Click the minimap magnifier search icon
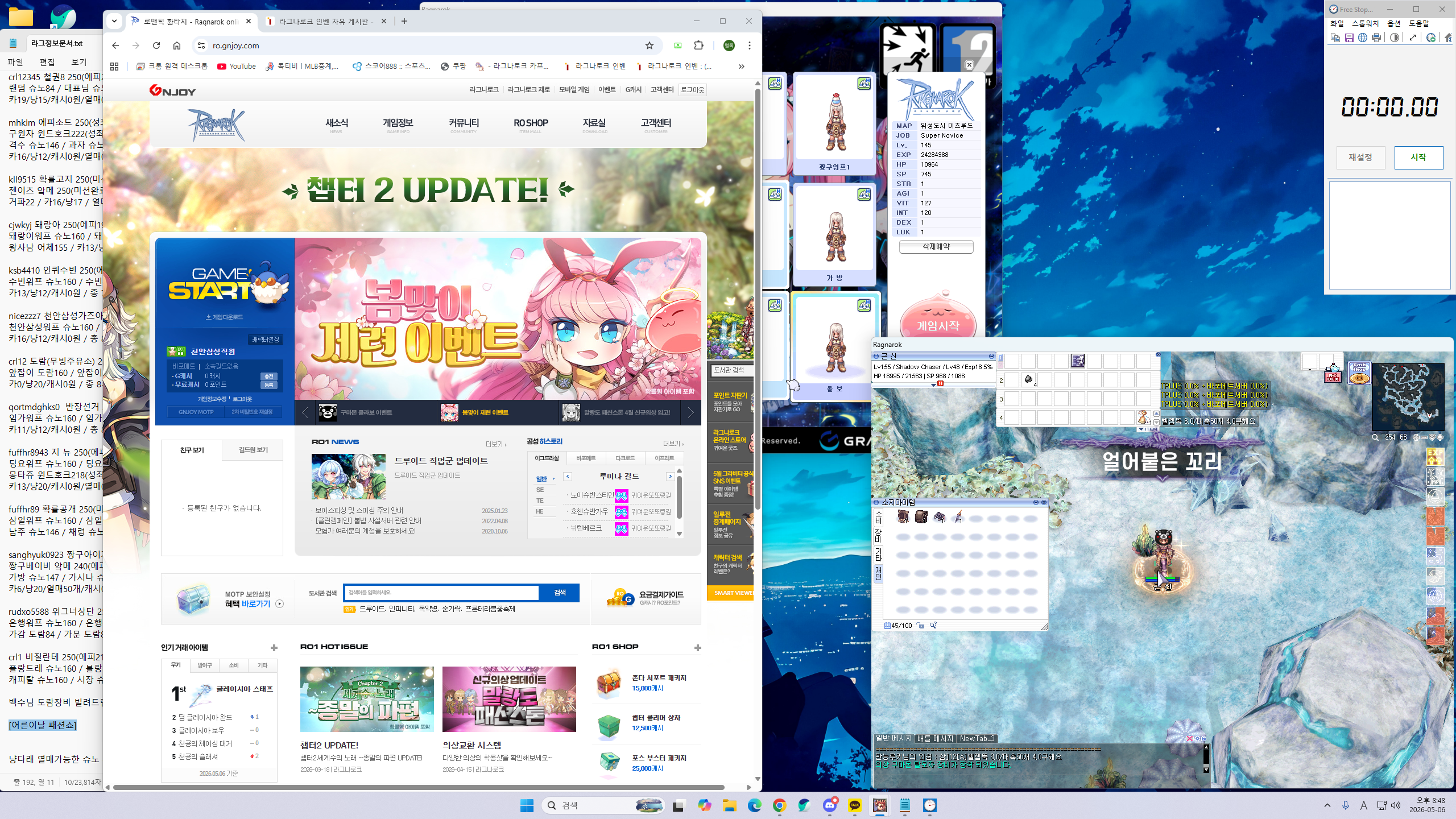1456x819 pixels. [1375, 437]
